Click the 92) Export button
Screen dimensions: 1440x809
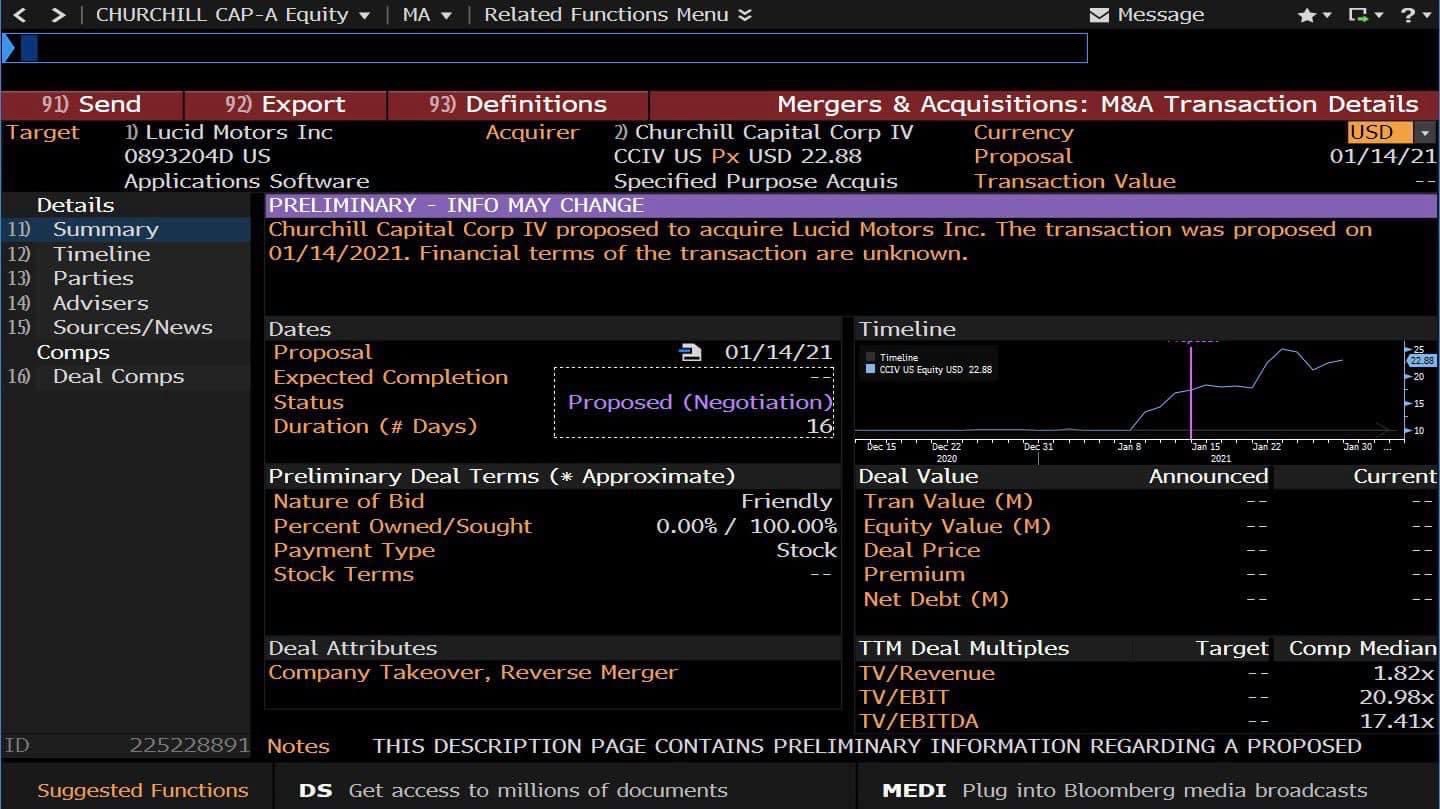click(285, 104)
